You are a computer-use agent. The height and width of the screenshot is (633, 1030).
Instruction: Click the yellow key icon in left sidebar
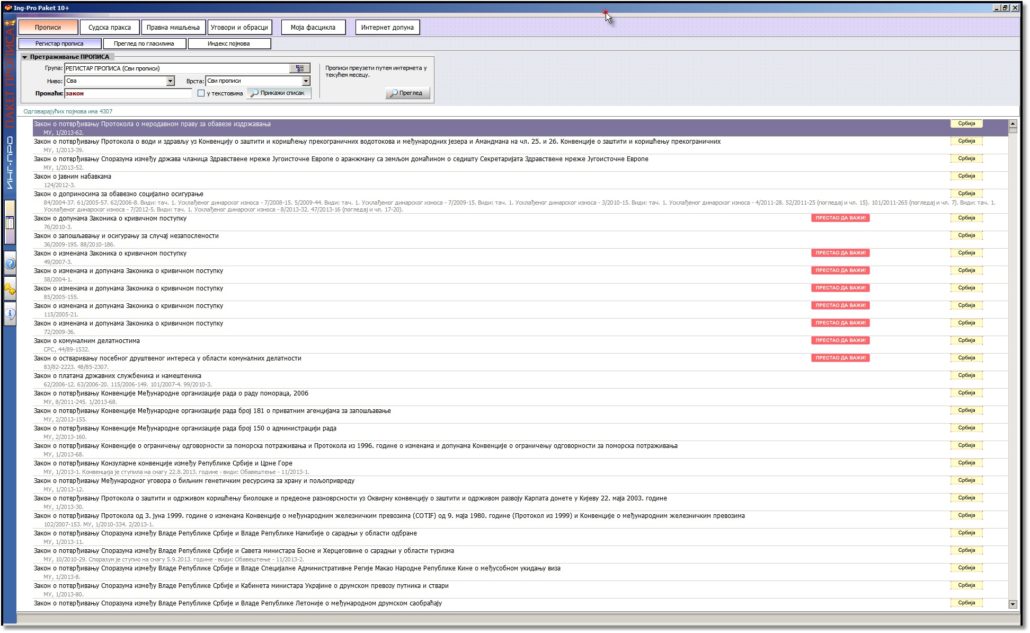tap(10, 289)
